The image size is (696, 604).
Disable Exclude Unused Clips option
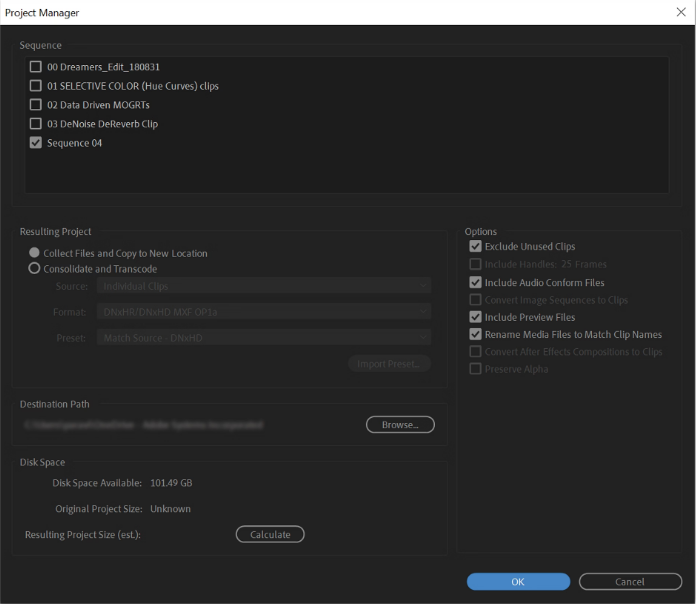[476, 246]
